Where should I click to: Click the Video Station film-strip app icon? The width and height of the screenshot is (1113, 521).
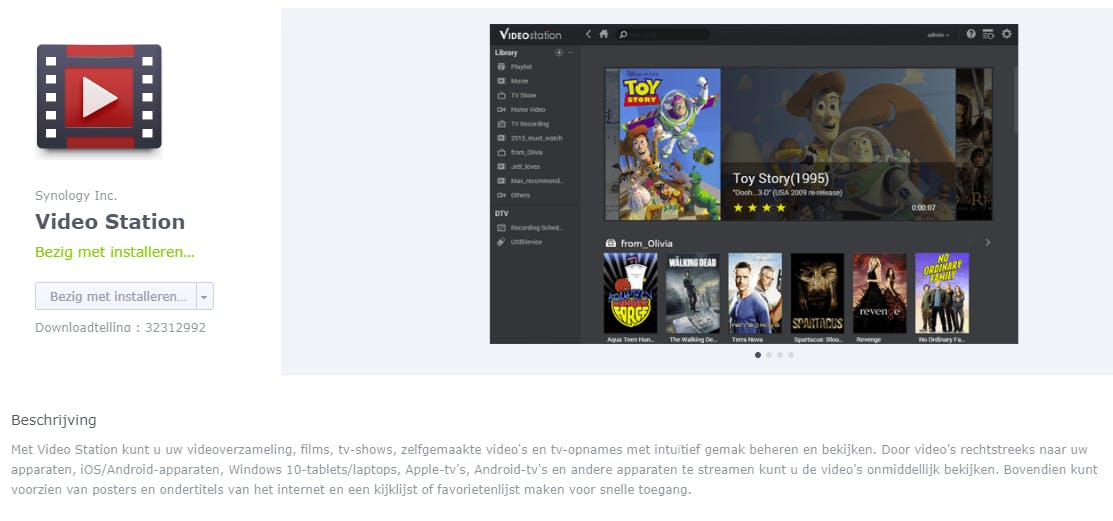pyautogui.click(x=99, y=97)
